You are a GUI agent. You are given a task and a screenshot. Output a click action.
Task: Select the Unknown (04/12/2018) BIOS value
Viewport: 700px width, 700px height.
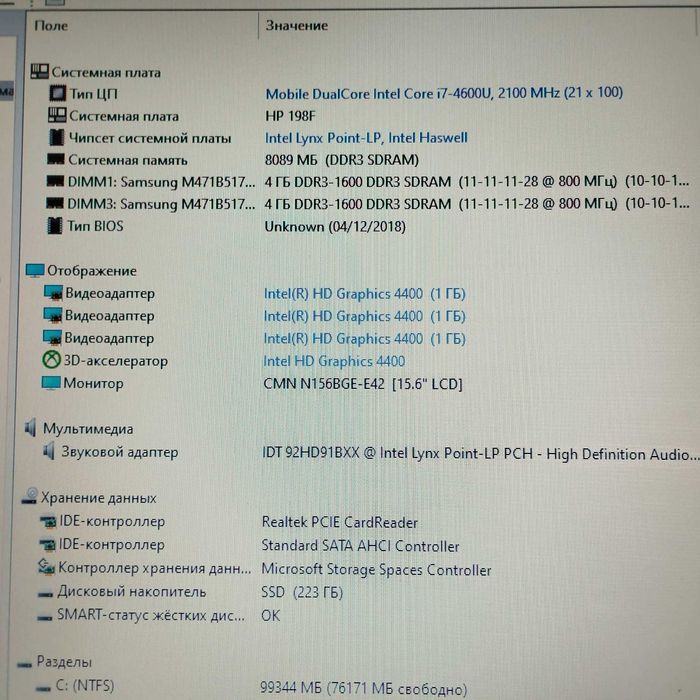[x=335, y=227]
